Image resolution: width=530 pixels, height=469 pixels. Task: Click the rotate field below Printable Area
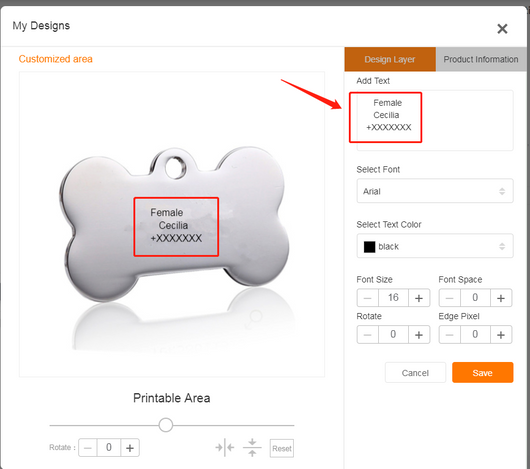pyautogui.click(x=109, y=448)
